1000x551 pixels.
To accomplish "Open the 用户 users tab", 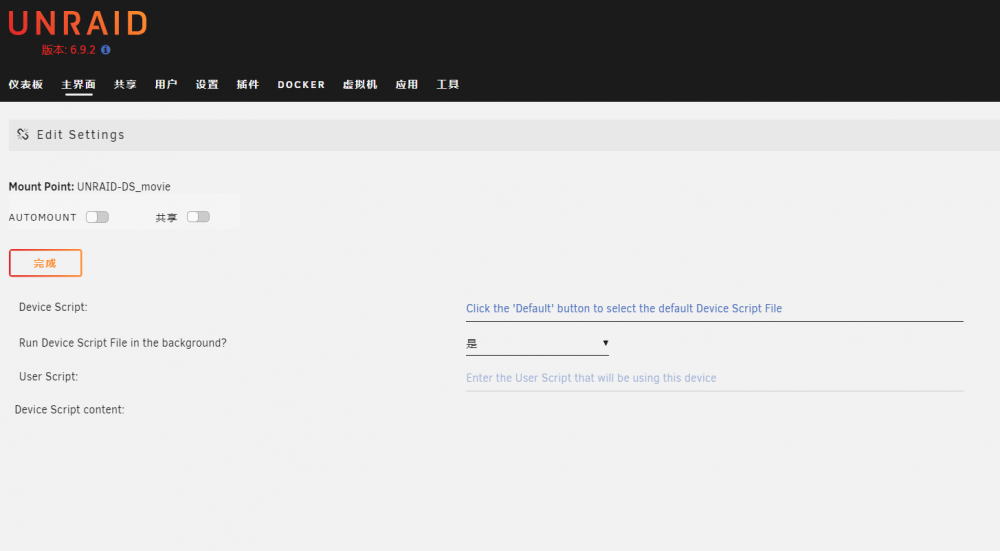I will click(x=166, y=84).
